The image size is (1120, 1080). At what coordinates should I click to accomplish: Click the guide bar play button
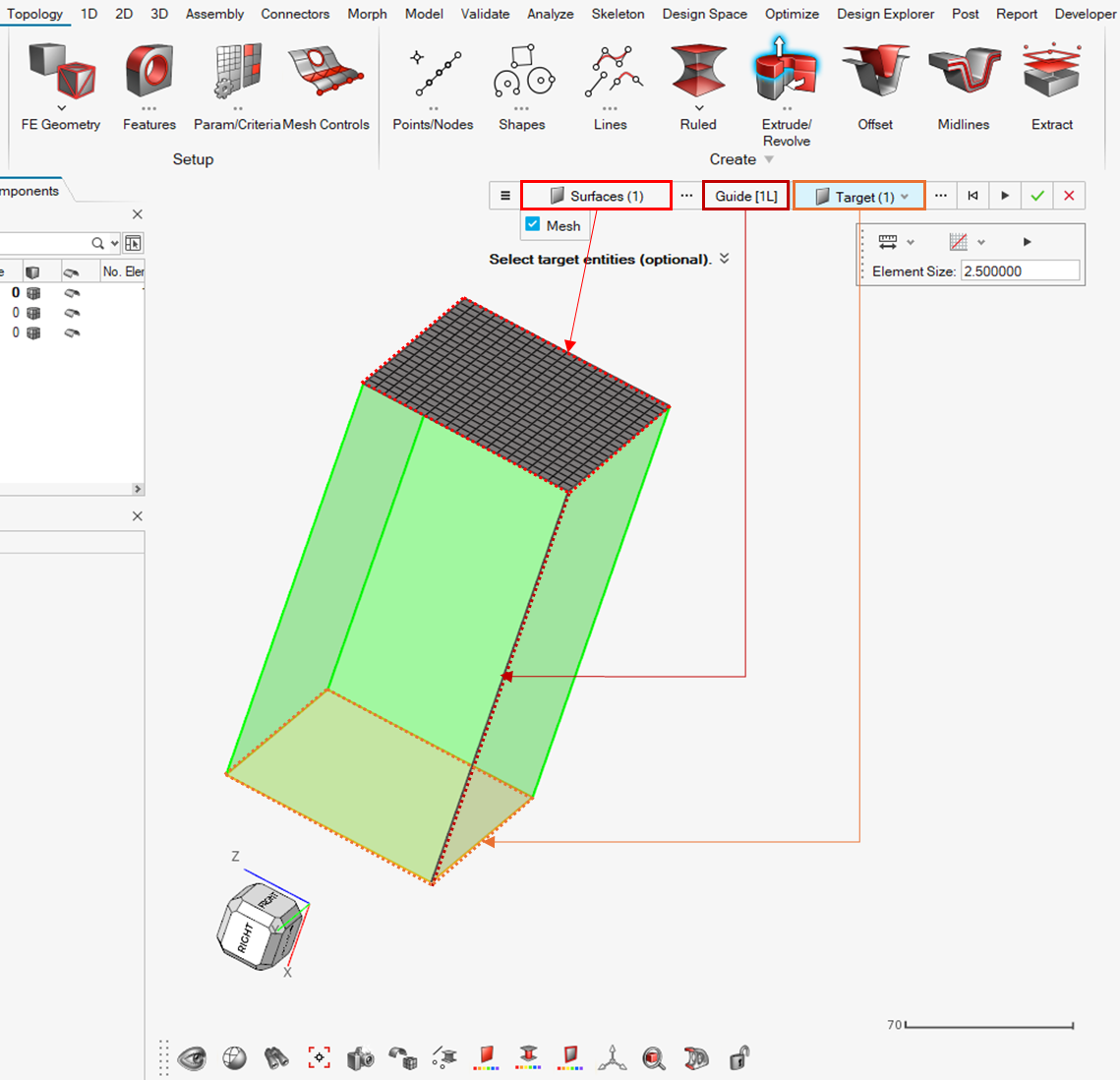1005,196
